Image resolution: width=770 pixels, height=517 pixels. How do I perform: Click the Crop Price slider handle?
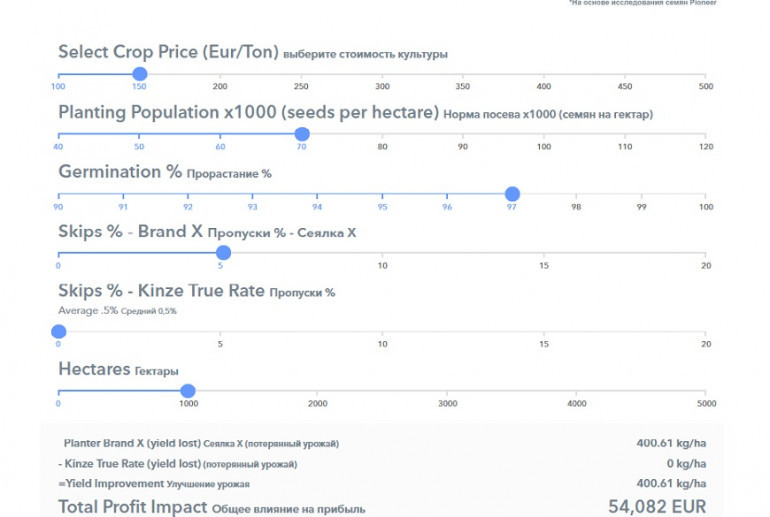(x=140, y=73)
